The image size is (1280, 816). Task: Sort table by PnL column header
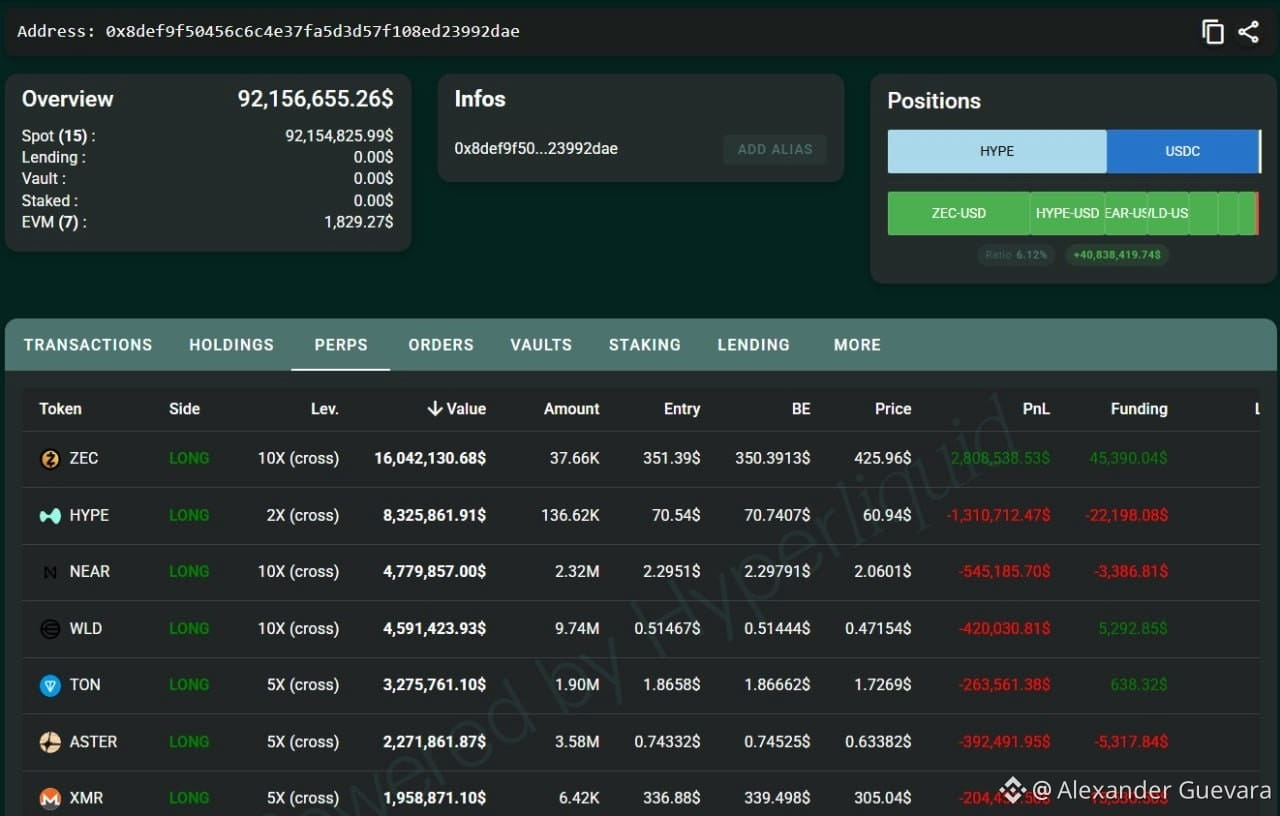click(1036, 409)
